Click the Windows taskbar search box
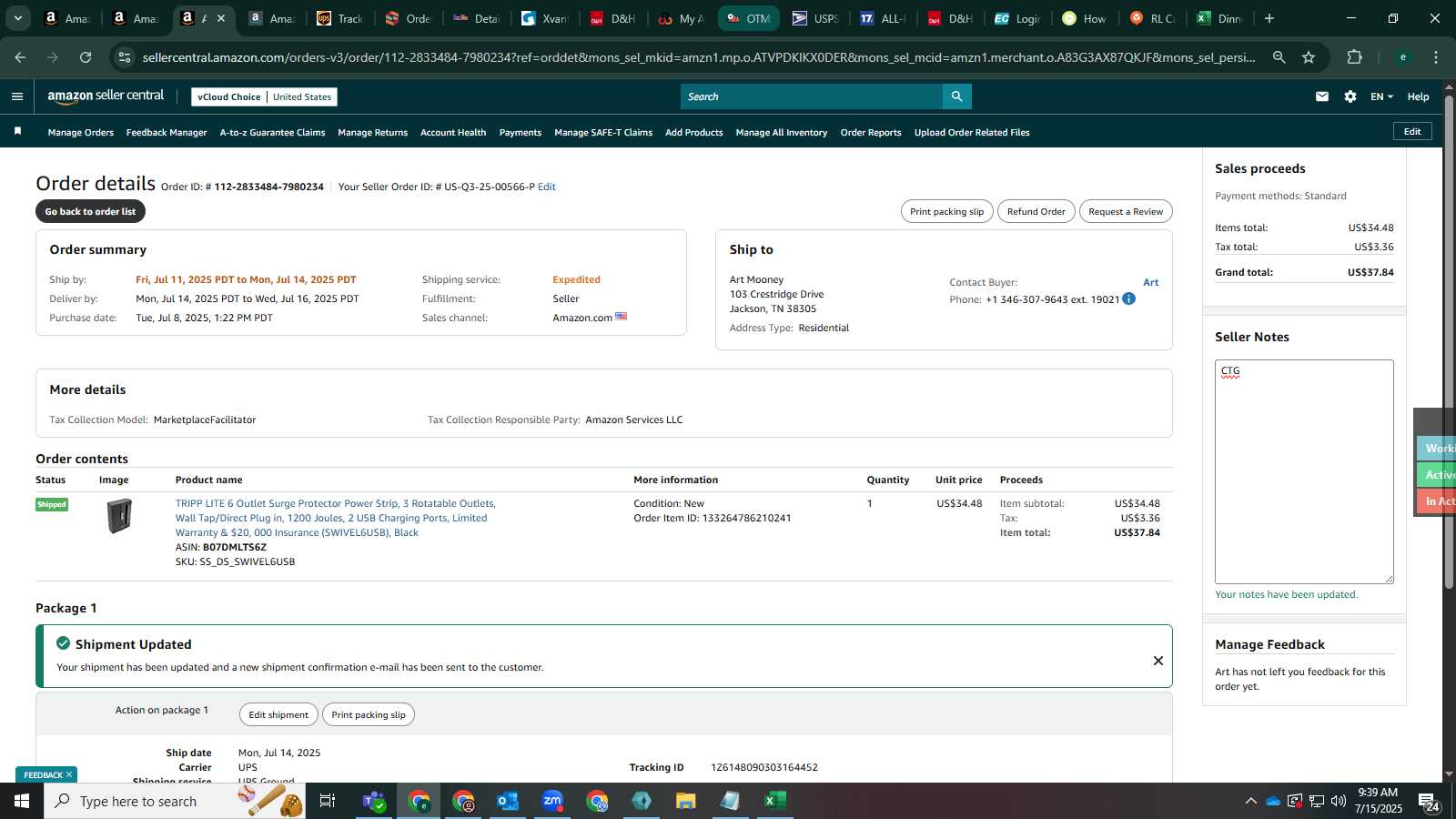The image size is (1456, 819). click(x=175, y=801)
